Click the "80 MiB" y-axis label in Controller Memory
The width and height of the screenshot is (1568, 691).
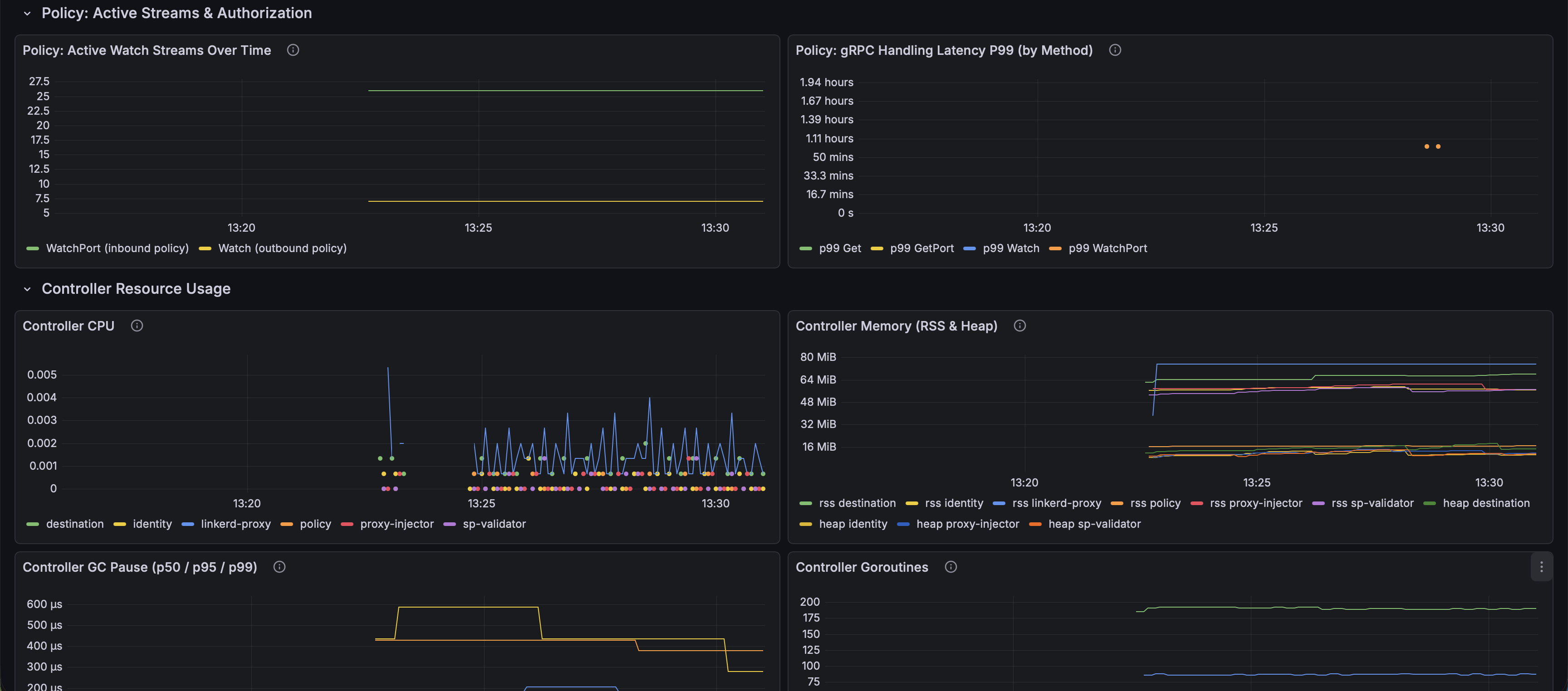pos(818,357)
